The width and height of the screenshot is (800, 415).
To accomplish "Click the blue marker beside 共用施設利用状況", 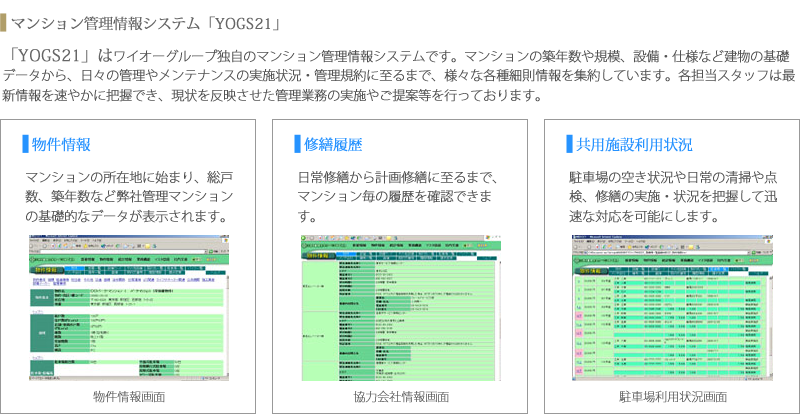I will click(x=569, y=143).
